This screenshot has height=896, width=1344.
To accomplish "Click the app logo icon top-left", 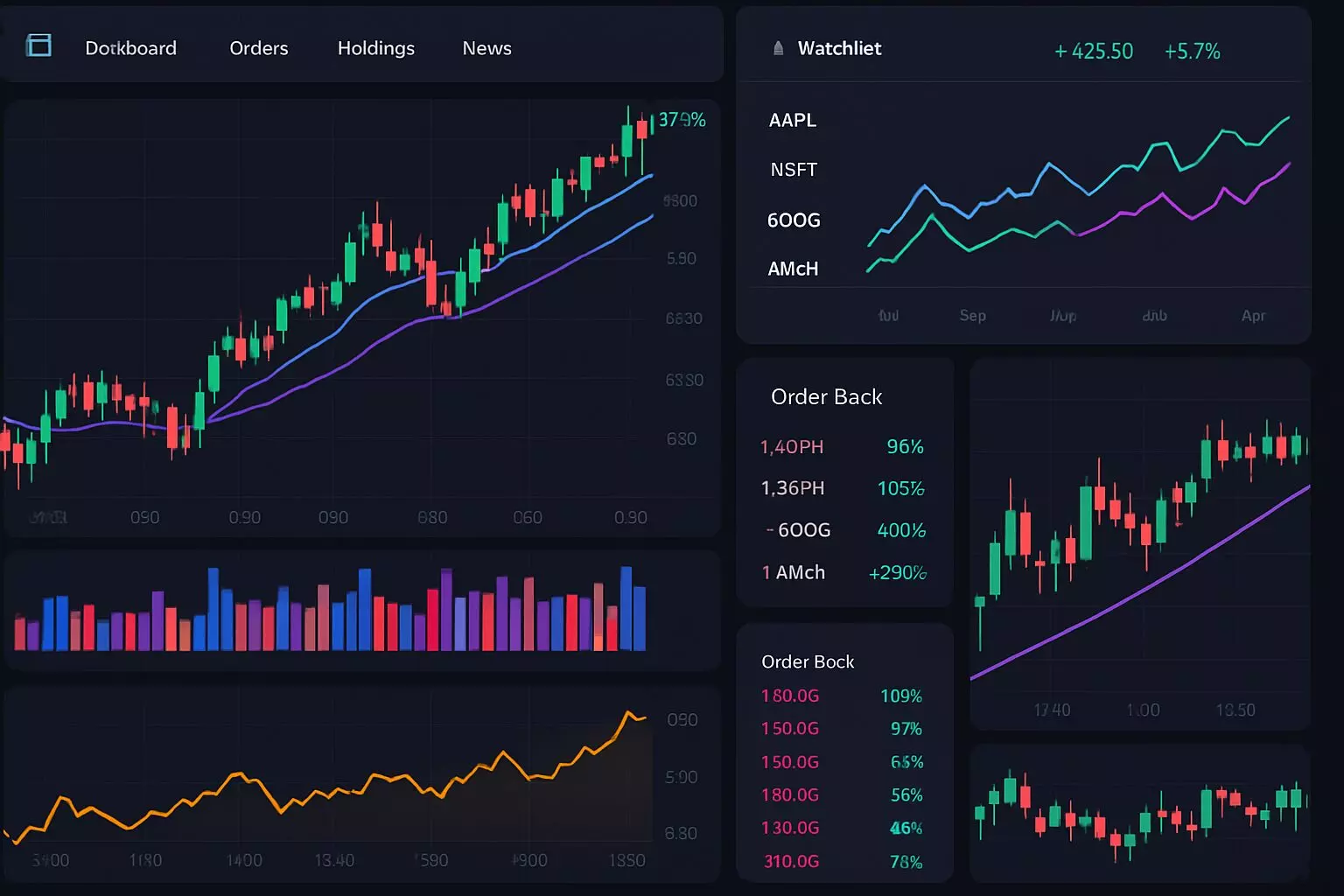I will [x=39, y=45].
